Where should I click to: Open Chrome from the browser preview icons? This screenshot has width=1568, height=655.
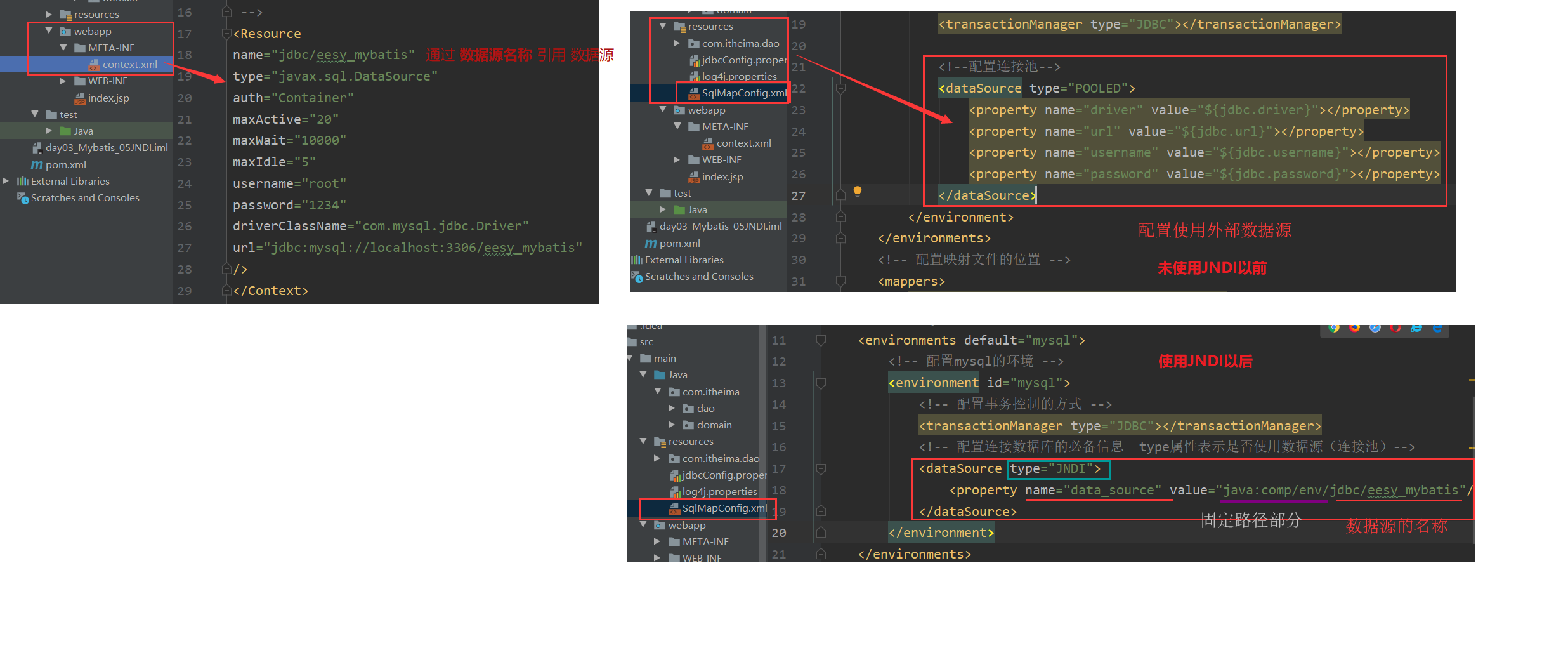pos(1334,327)
